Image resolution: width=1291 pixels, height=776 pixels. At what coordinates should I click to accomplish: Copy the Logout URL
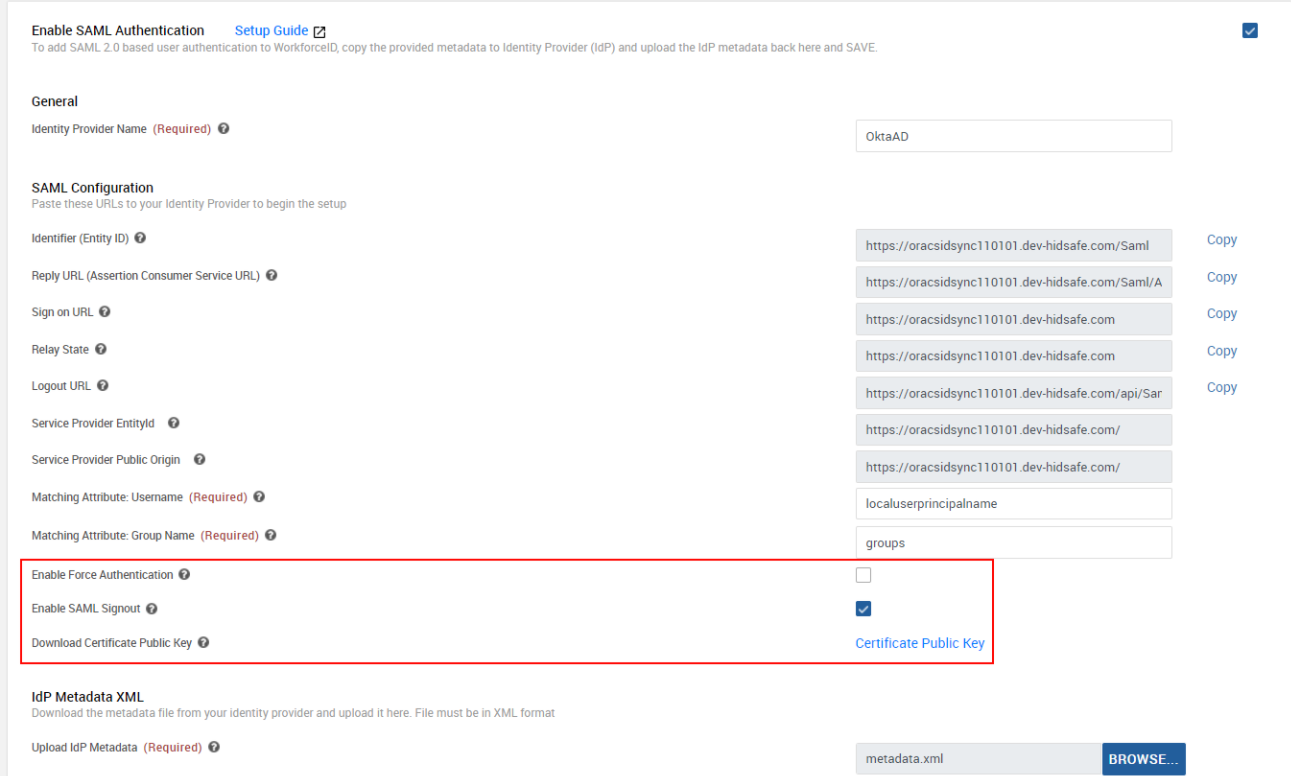[1222, 388]
